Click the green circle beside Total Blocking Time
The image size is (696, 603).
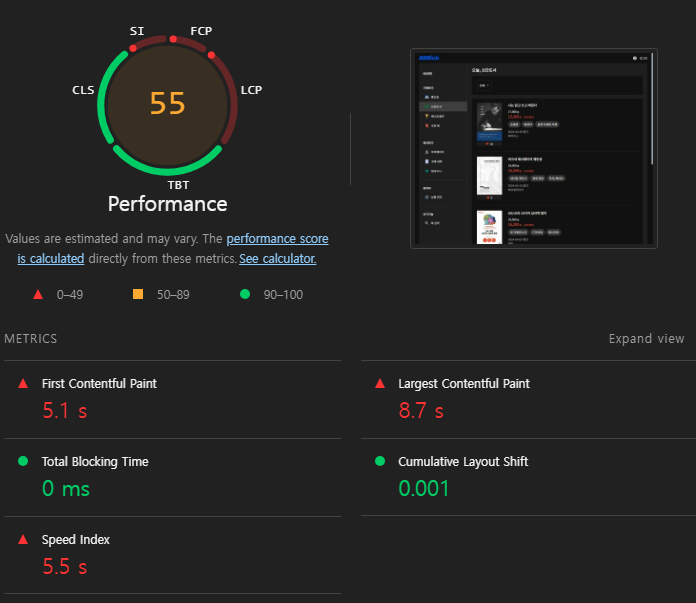(23, 461)
